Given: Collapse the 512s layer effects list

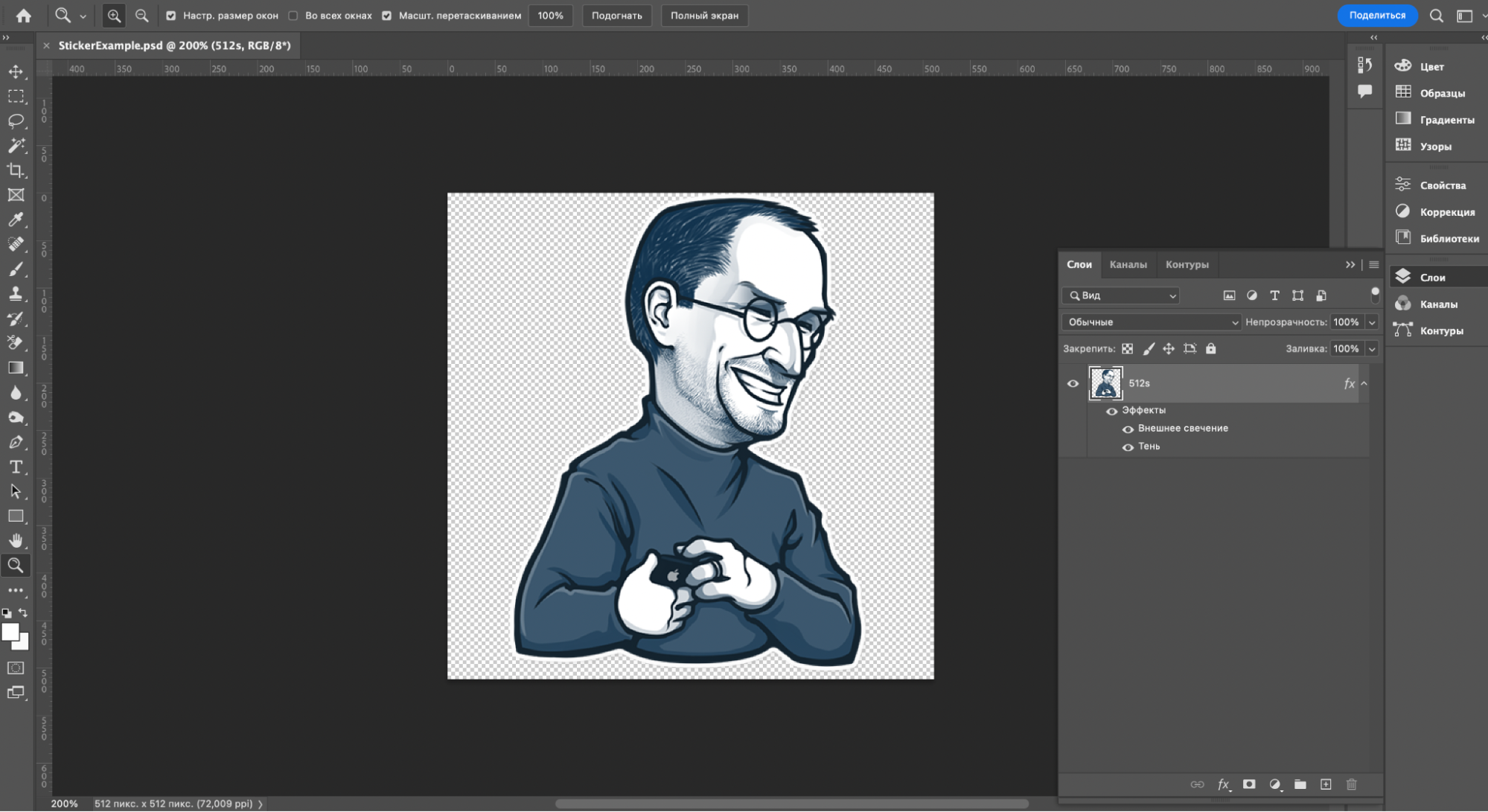Looking at the screenshot, I should tap(1364, 383).
